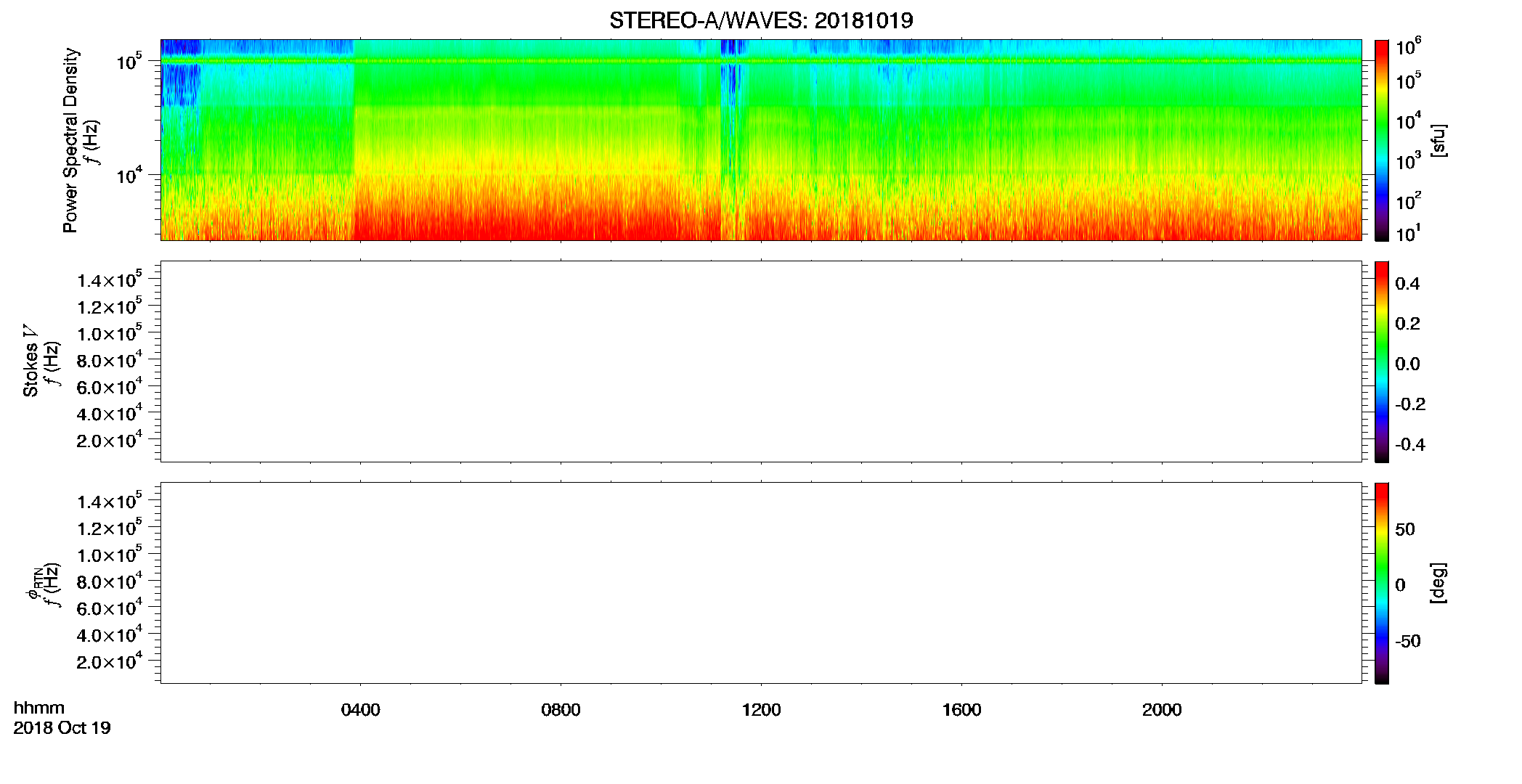Click the Power Spectral Density axis label
The image size is (1522, 784).
click(x=70, y=140)
